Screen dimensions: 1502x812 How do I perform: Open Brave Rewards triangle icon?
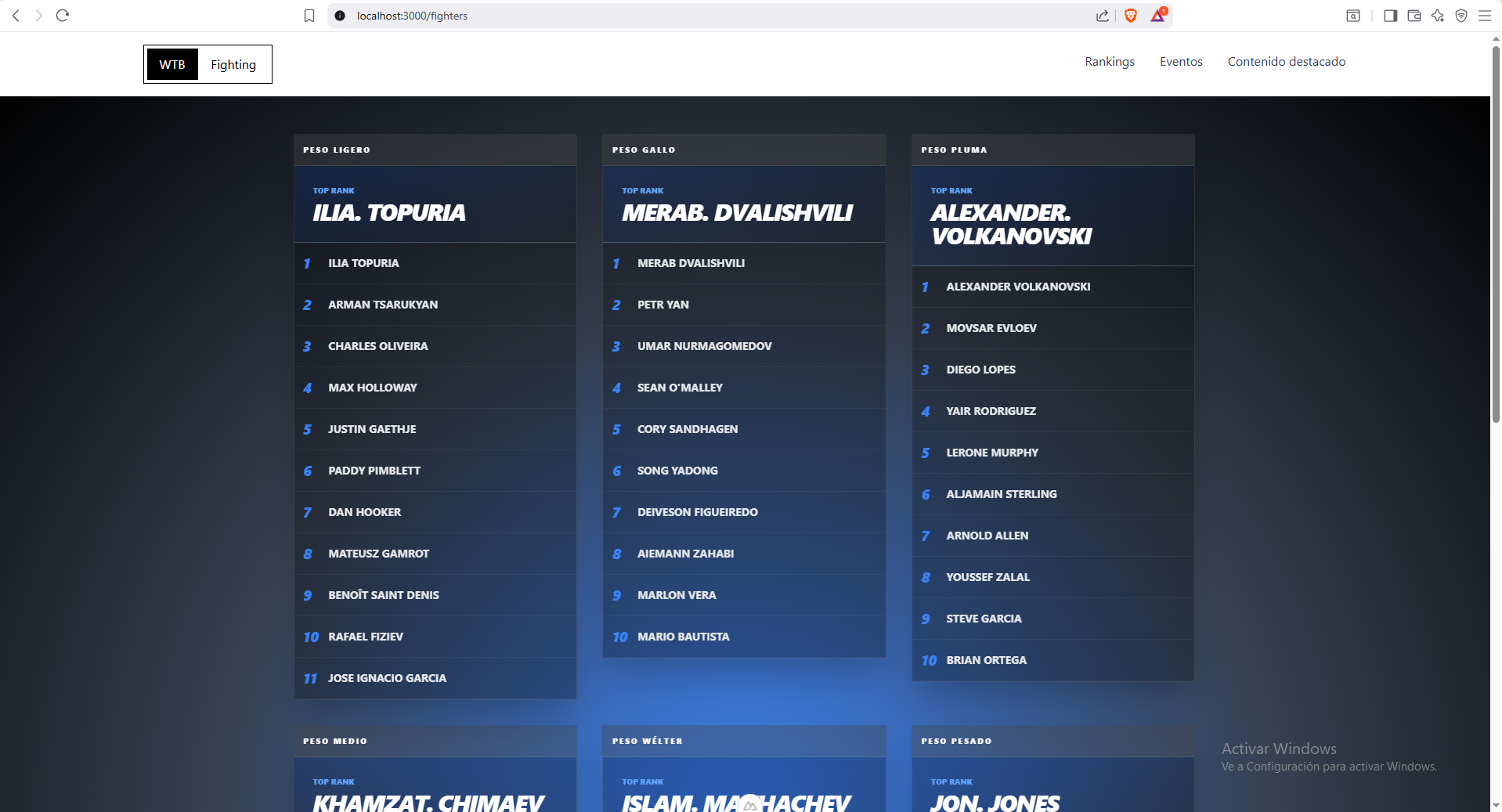pyautogui.click(x=1157, y=16)
